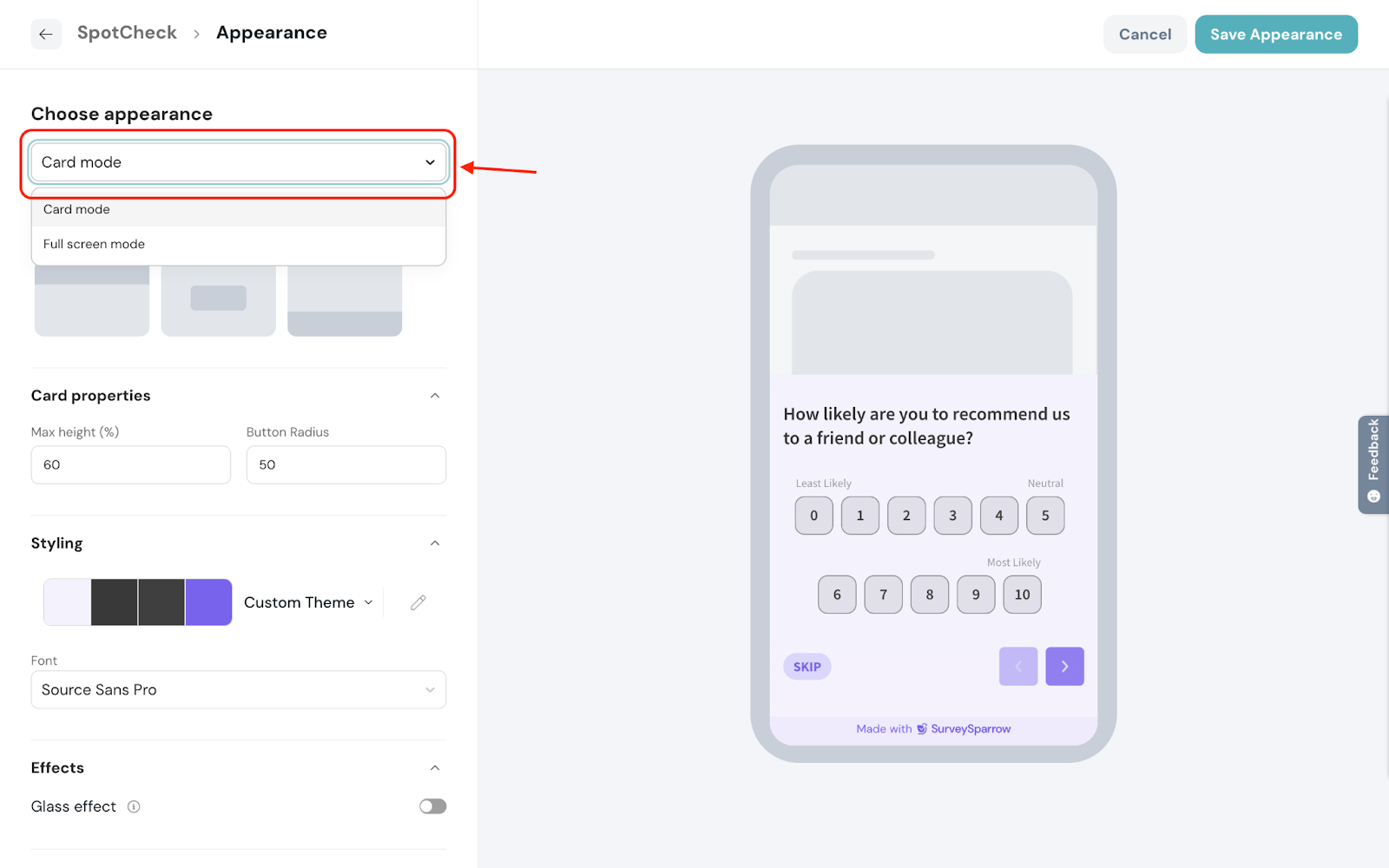The width and height of the screenshot is (1389, 868).
Task: Collapse the Card properties section
Action: tap(435, 396)
